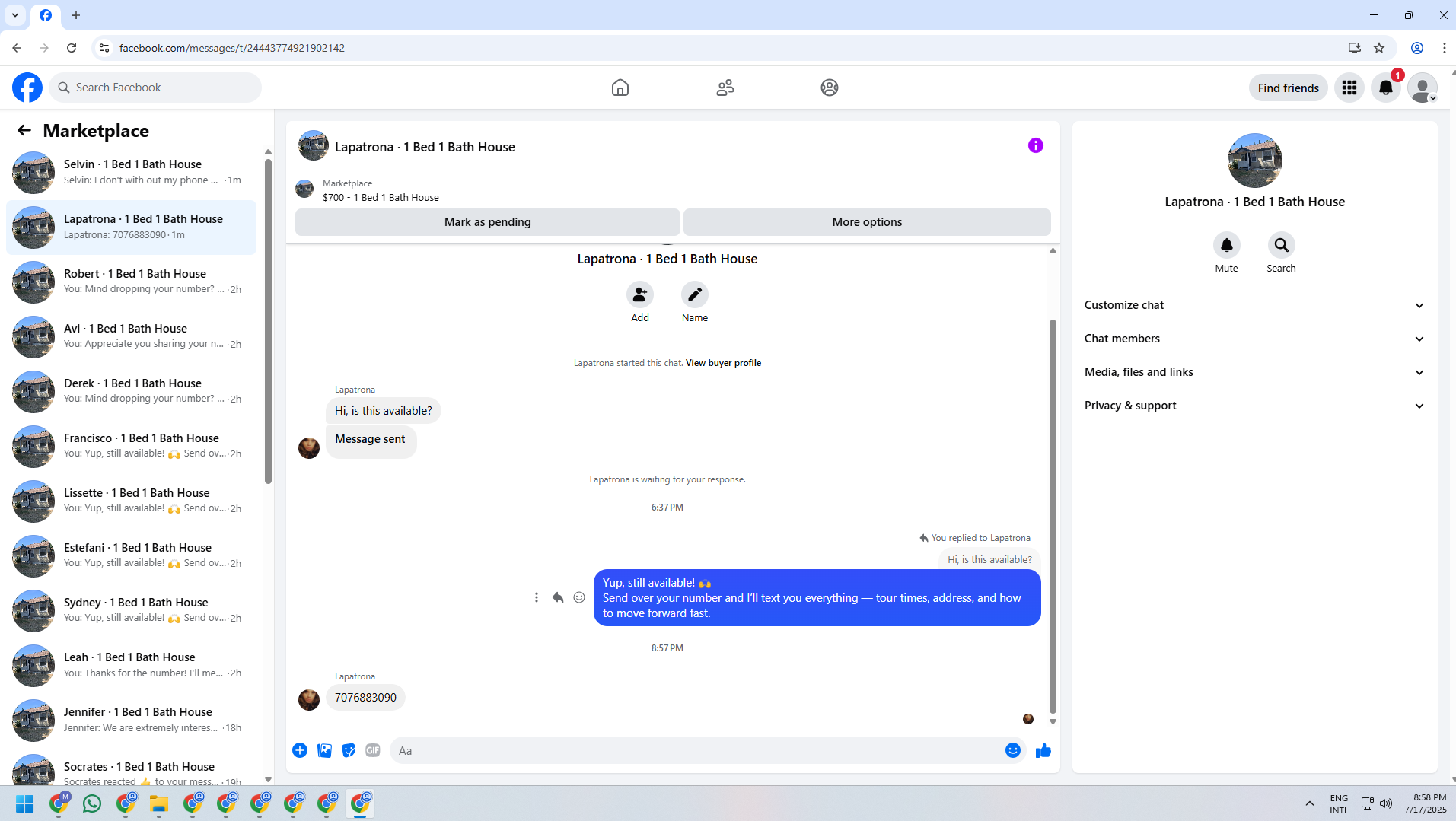
Task: Edit the chat name with pencil icon
Action: pos(695,294)
